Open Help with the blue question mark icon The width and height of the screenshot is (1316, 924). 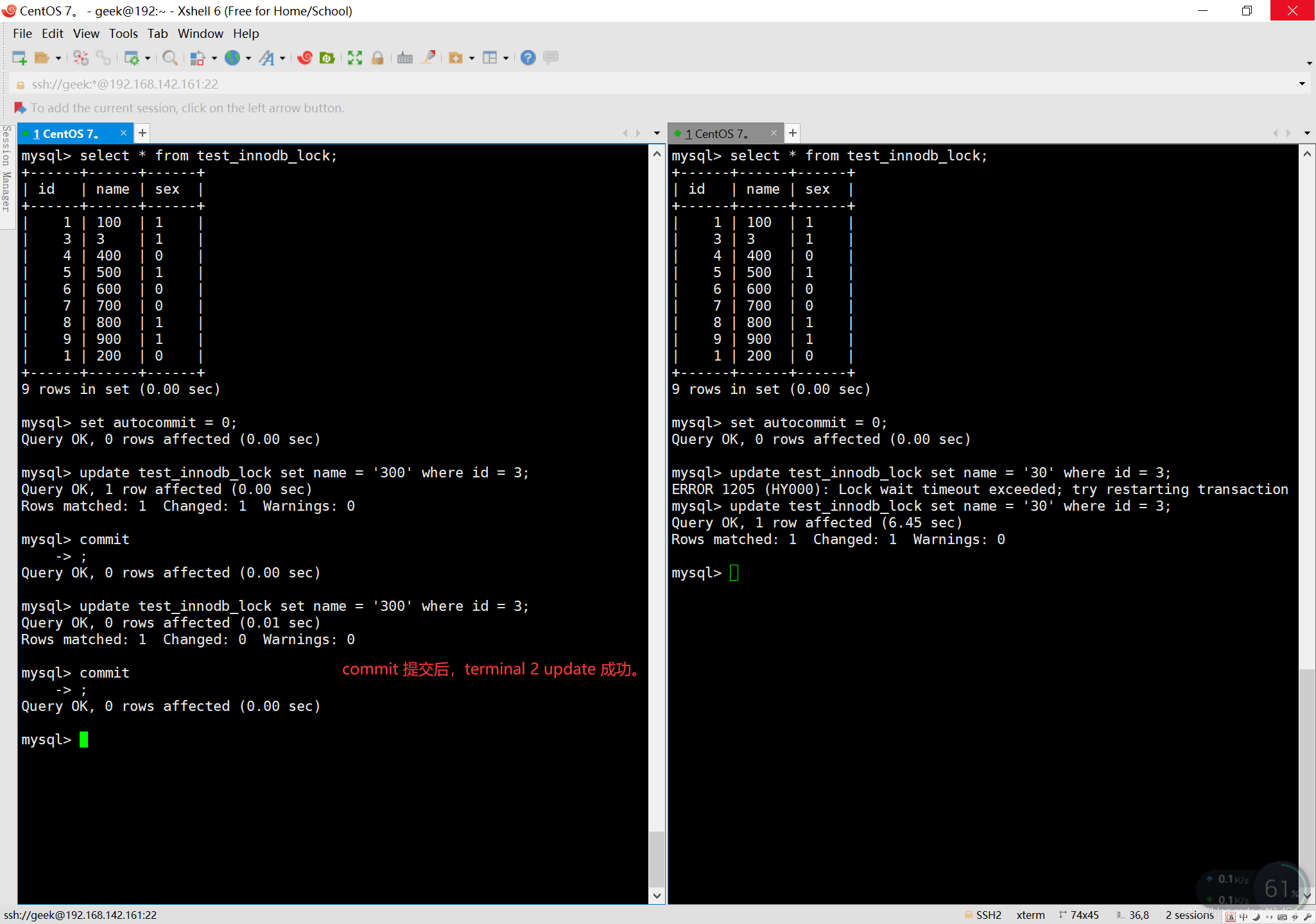tap(528, 58)
